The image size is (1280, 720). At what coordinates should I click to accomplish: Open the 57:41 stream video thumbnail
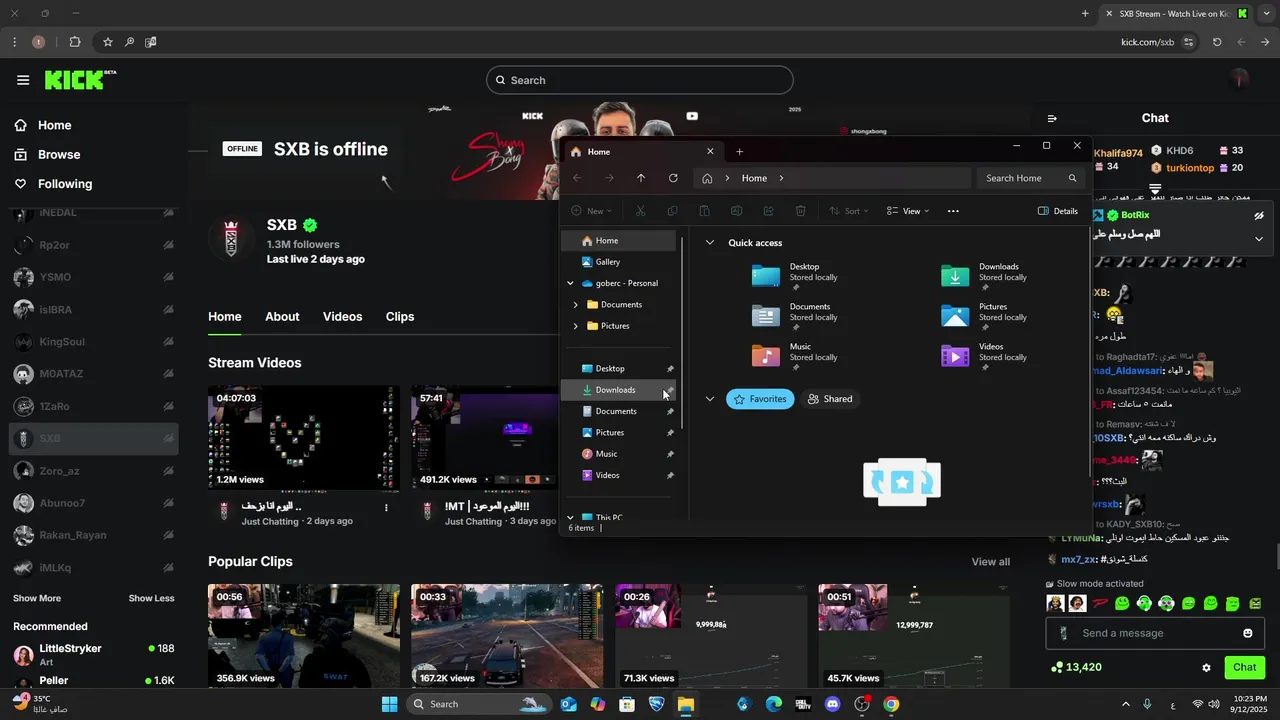click(x=485, y=438)
